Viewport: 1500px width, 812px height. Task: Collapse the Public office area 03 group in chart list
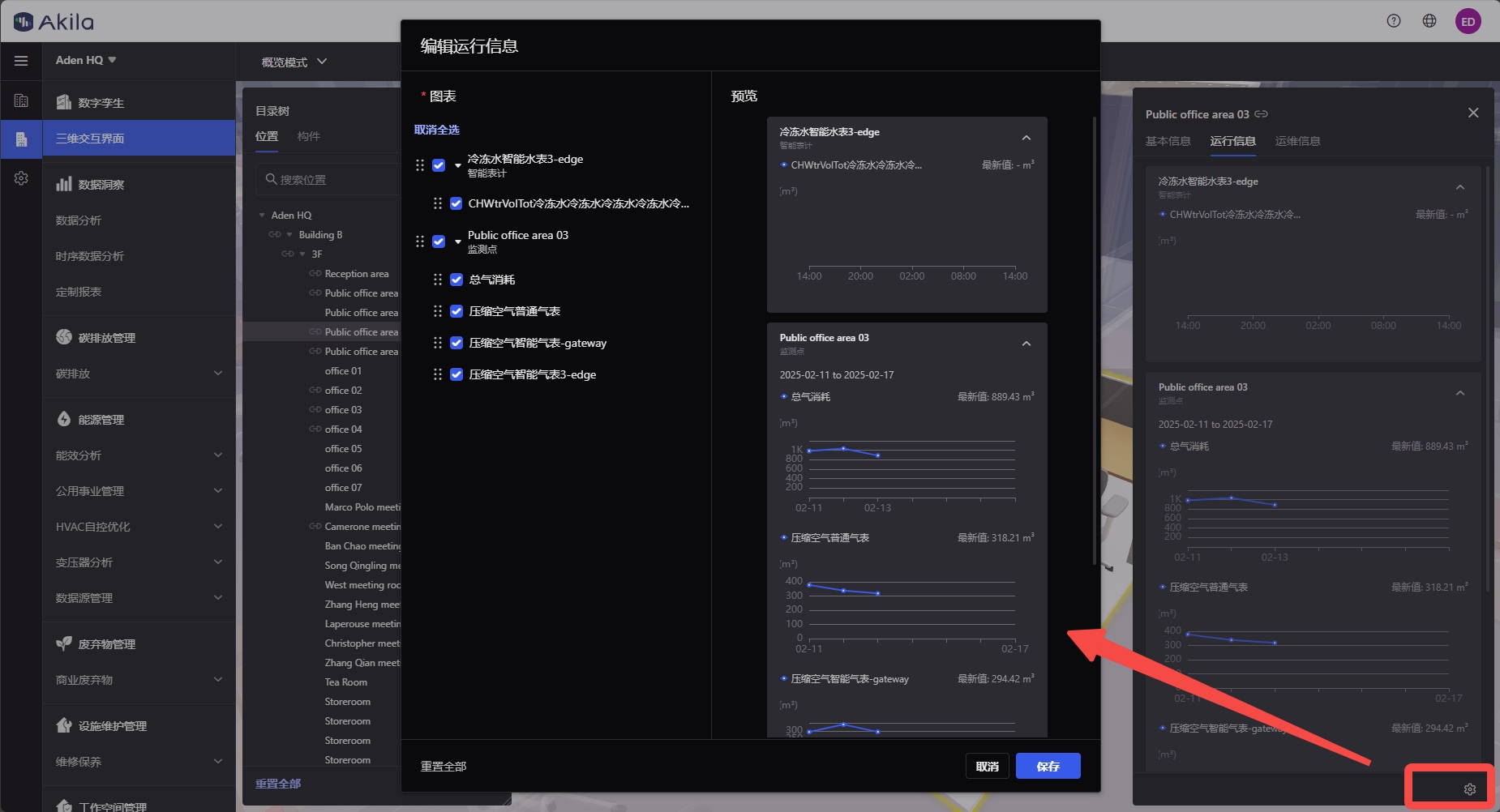point(458,242)
